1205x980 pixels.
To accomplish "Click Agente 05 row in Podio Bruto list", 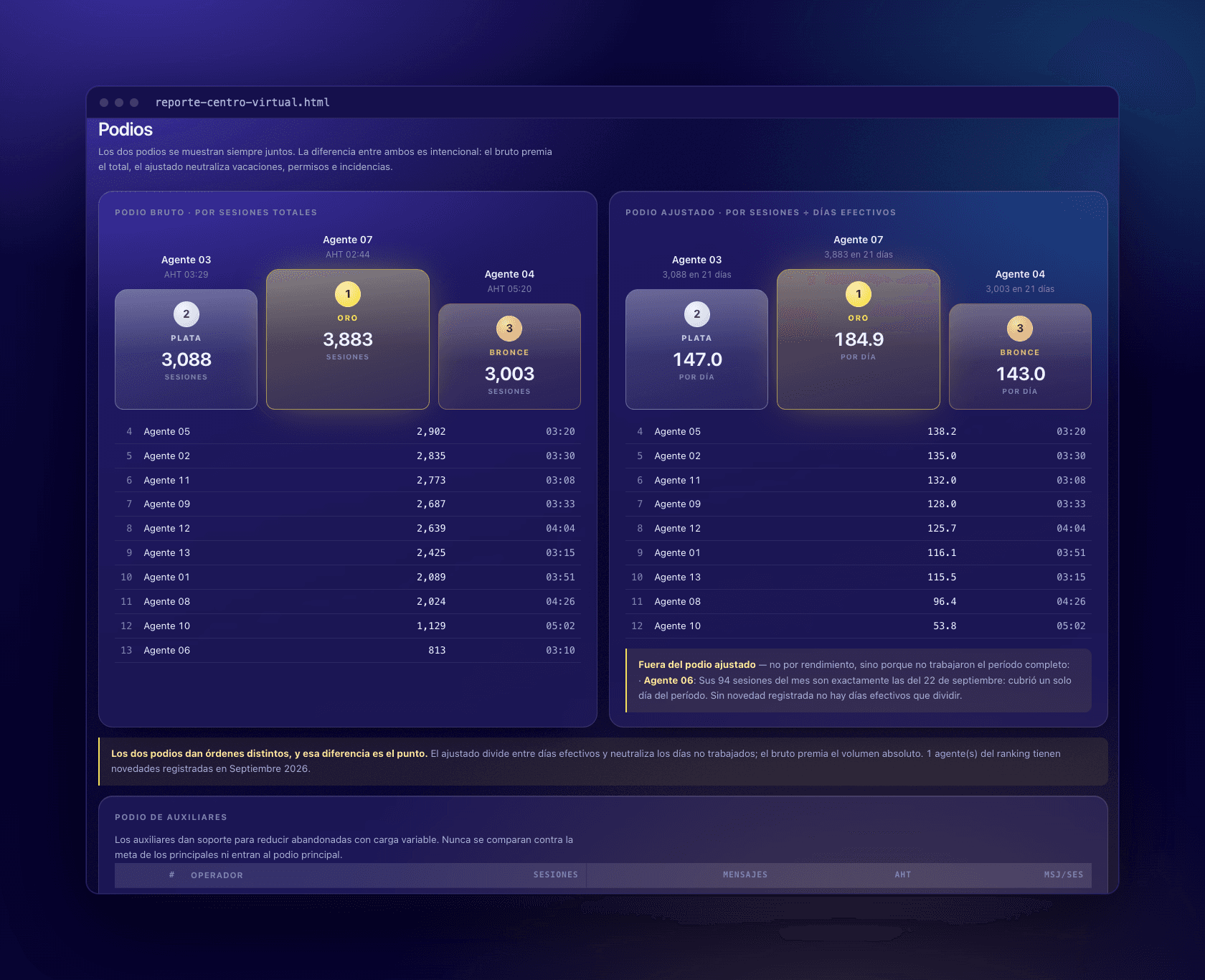I will [348, 432].
